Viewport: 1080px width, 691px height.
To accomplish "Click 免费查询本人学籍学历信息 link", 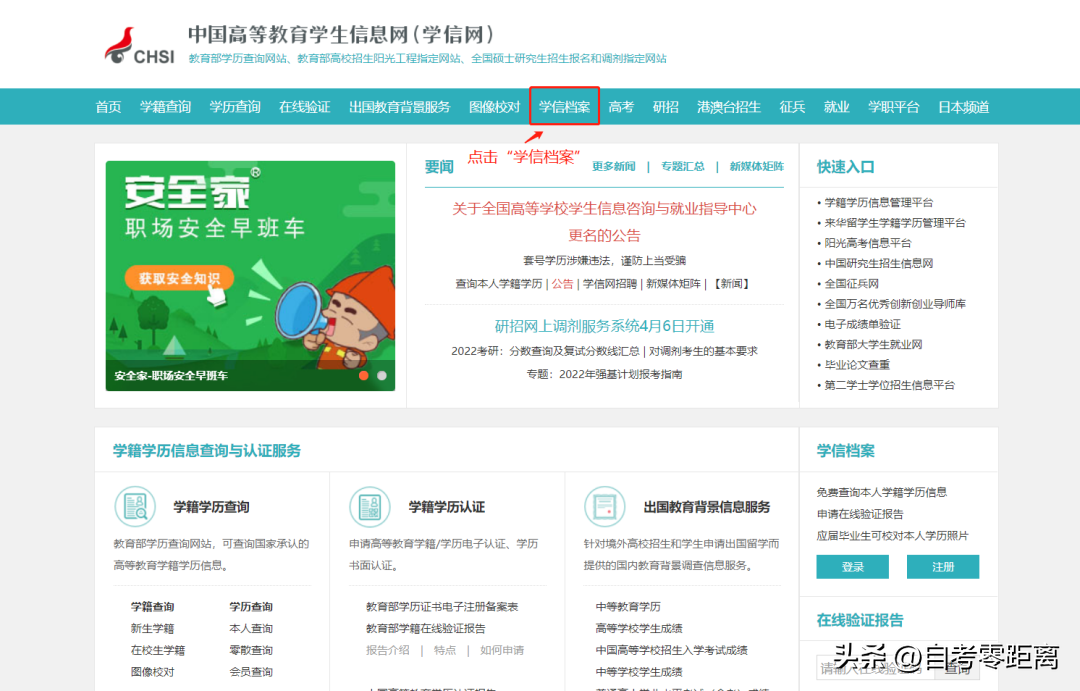I will coord(881,492).
